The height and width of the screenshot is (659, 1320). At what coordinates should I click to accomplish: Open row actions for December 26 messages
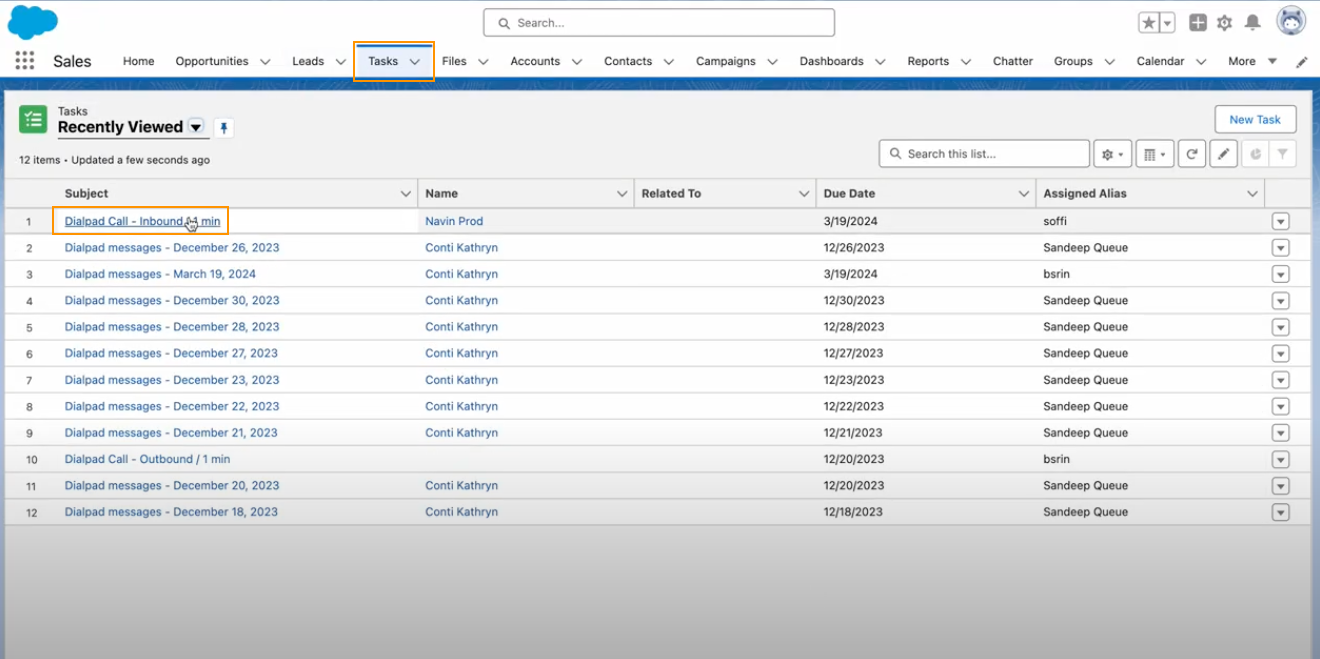pos(1280,248)
